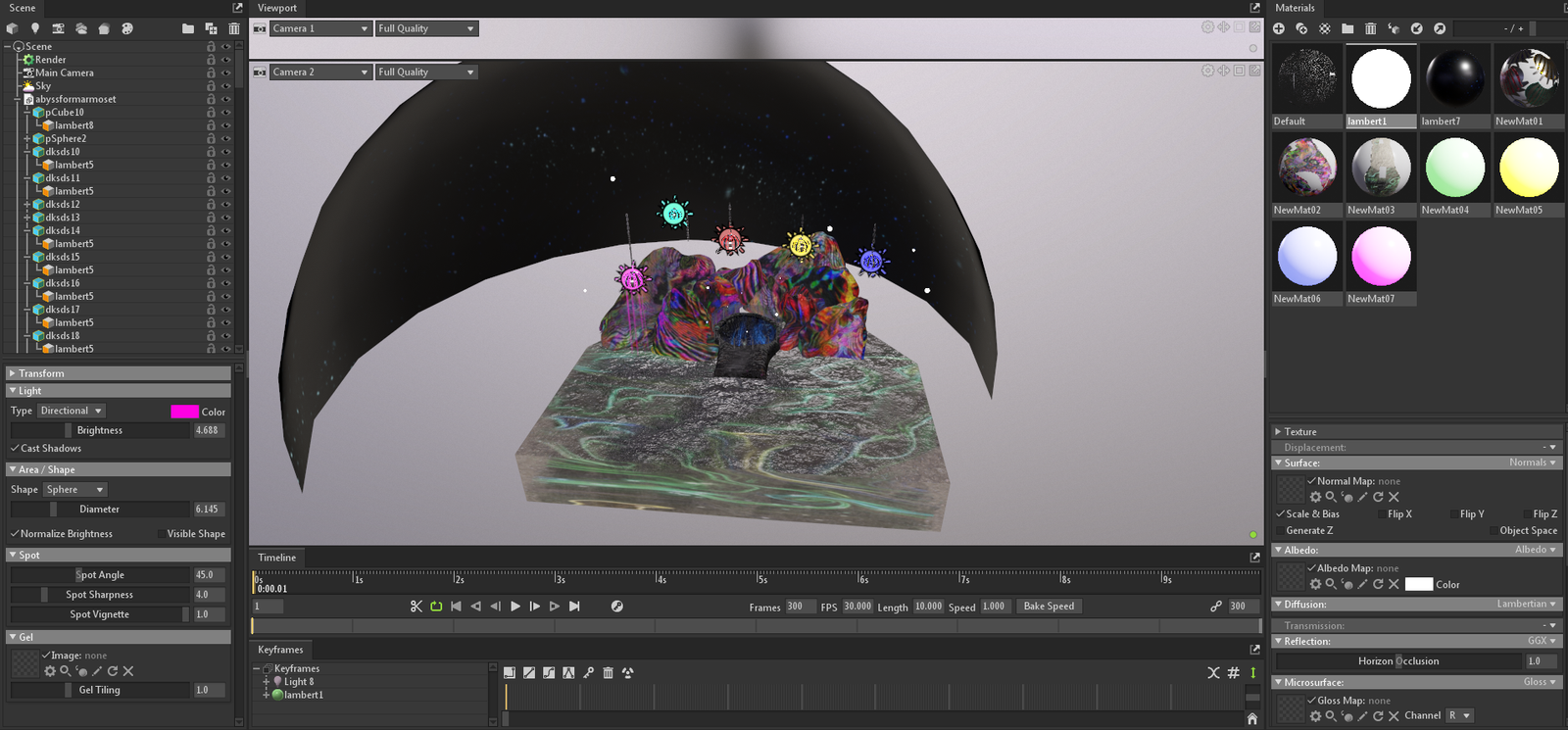Delete keyframe with Keyframes trash icon
1568x730 pixels.
point(608,672)
